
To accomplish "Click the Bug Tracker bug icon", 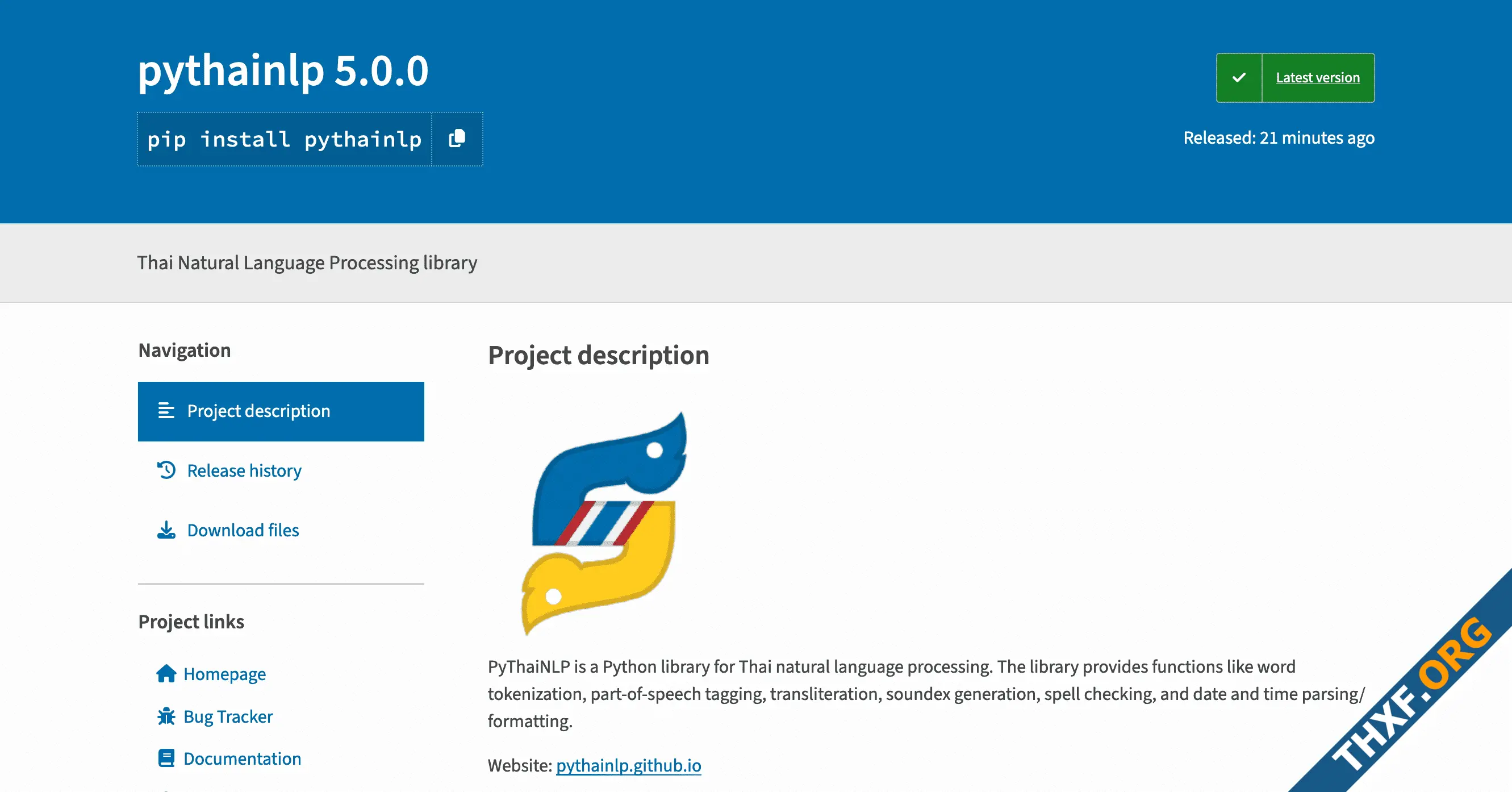I will (x=166, y=716).
